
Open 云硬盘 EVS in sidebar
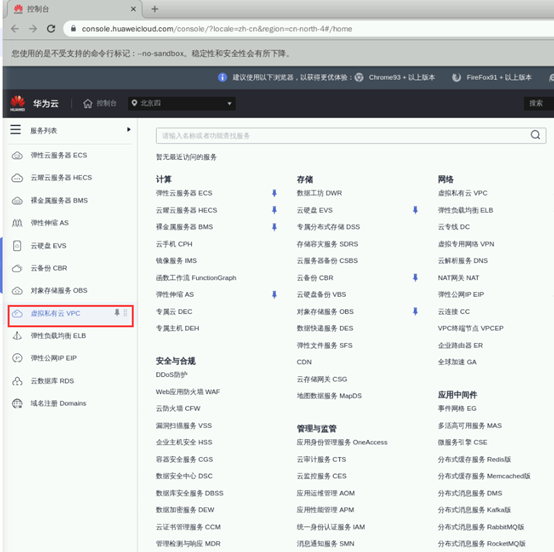pyautogui.click(x=48, y=246)
